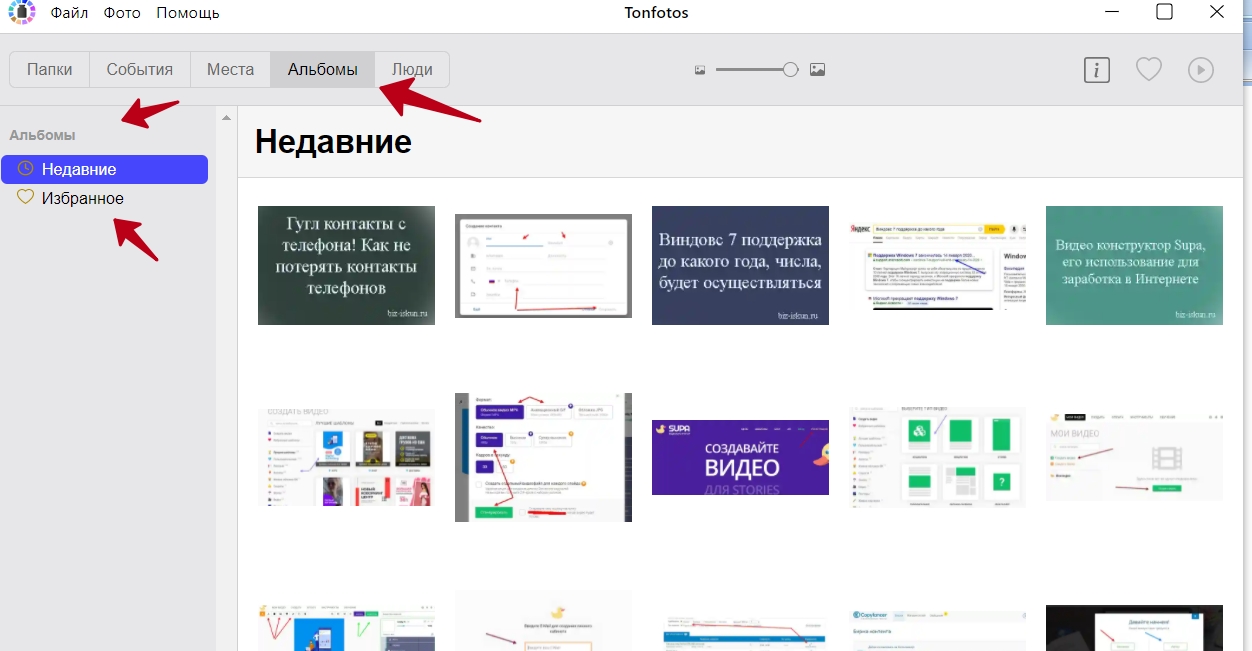
Task: Select the Yandex search results screenshot thumbnail
Action: [x=937, y=266]
